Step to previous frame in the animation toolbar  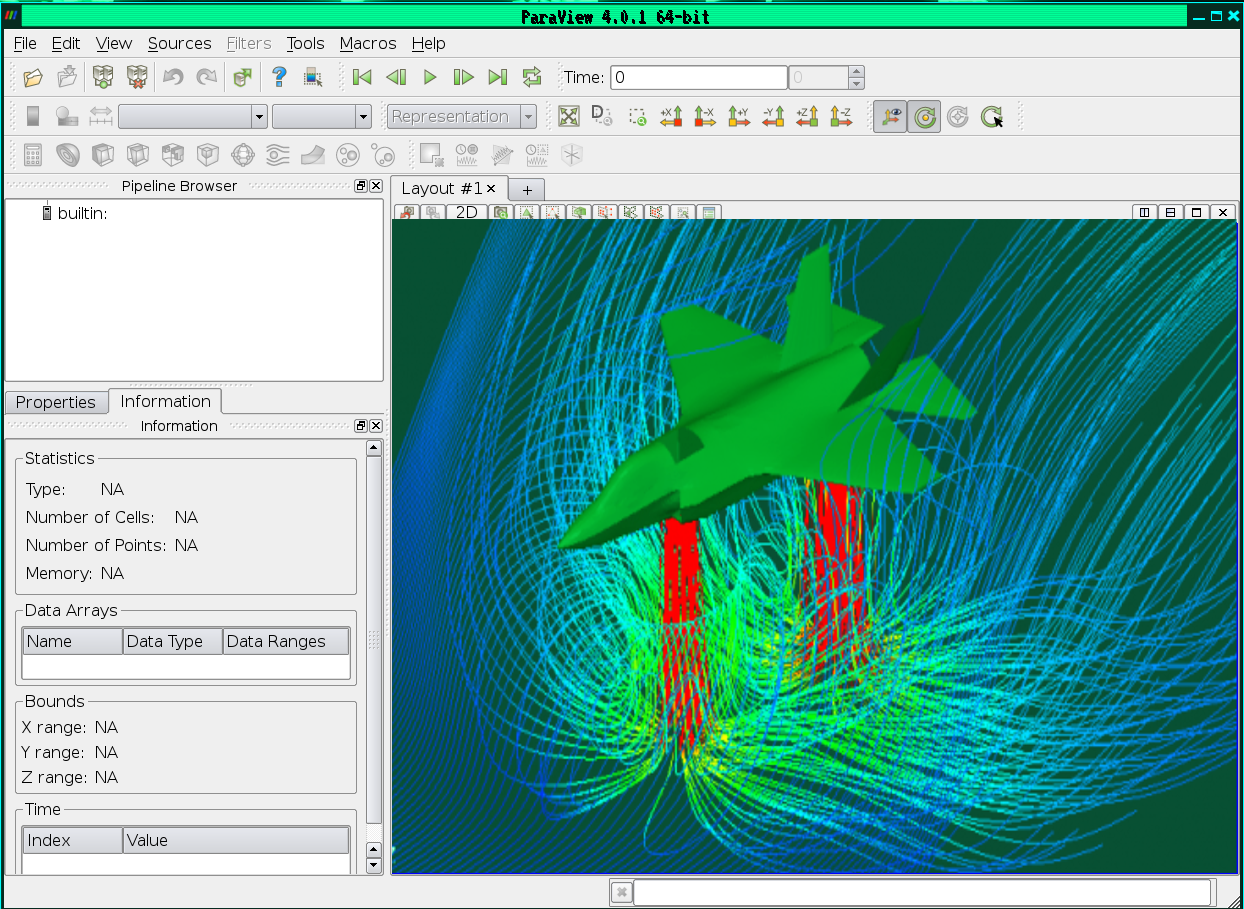click(x=396, y=77)
